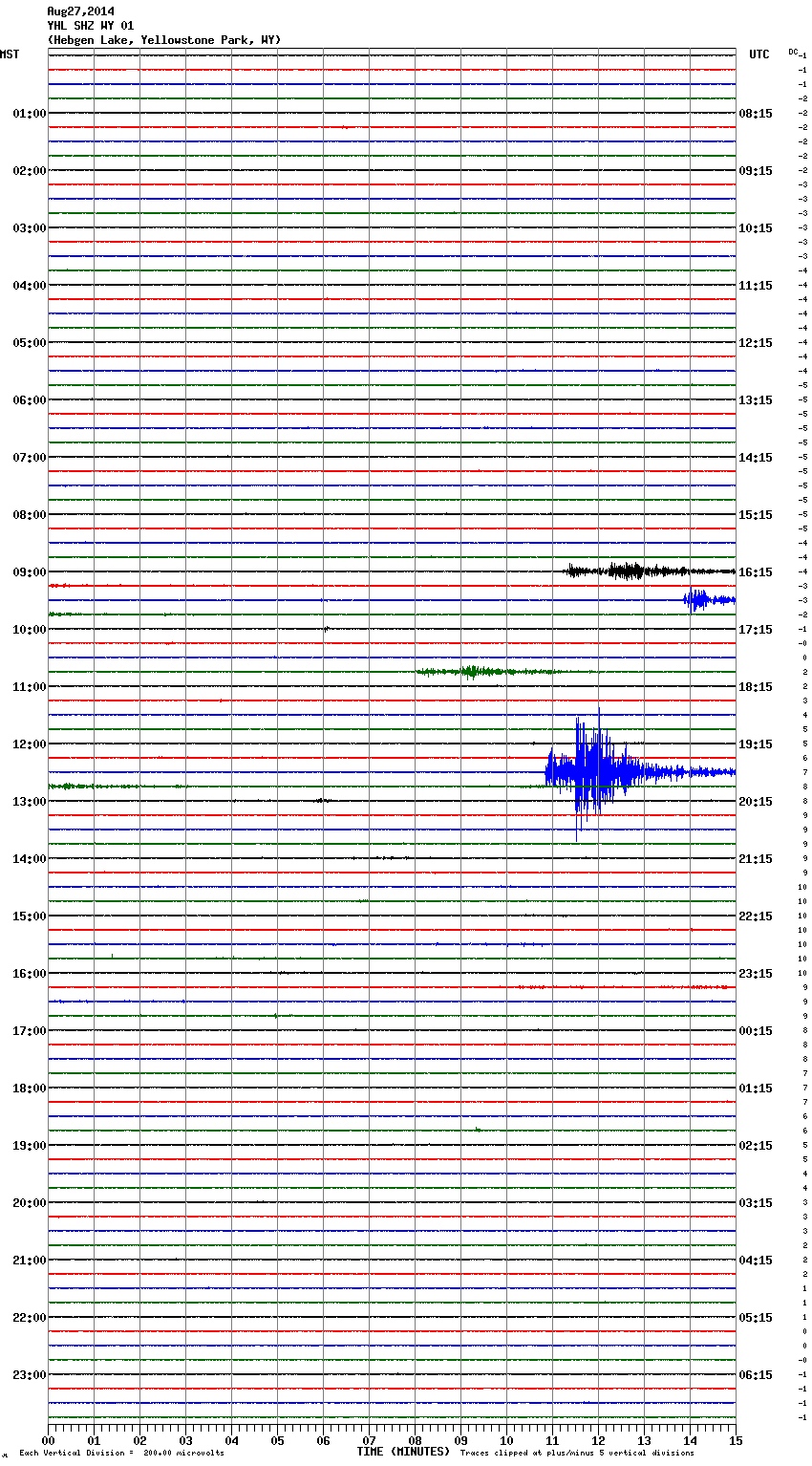Click the 19:15 UTC time label
Image resolution: width=812 pixels, height=1466 pixels.
(x=756, y=744)
